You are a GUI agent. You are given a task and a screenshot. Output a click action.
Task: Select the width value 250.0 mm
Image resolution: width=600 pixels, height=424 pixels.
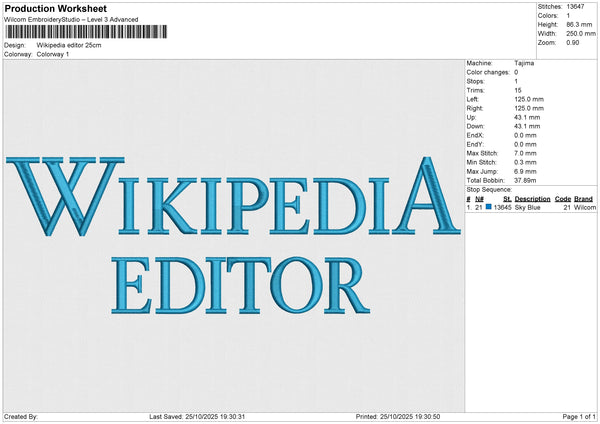coord(581,34)
